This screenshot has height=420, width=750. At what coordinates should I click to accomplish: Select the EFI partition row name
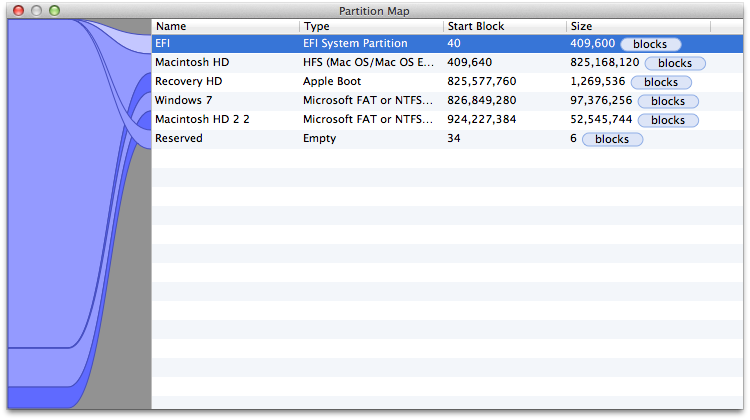click(x=163, y=43)
